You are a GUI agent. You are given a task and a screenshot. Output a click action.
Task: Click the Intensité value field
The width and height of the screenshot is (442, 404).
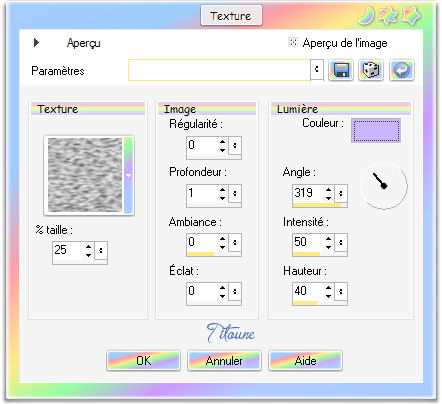pyautogui.click(x=308, y=241)
